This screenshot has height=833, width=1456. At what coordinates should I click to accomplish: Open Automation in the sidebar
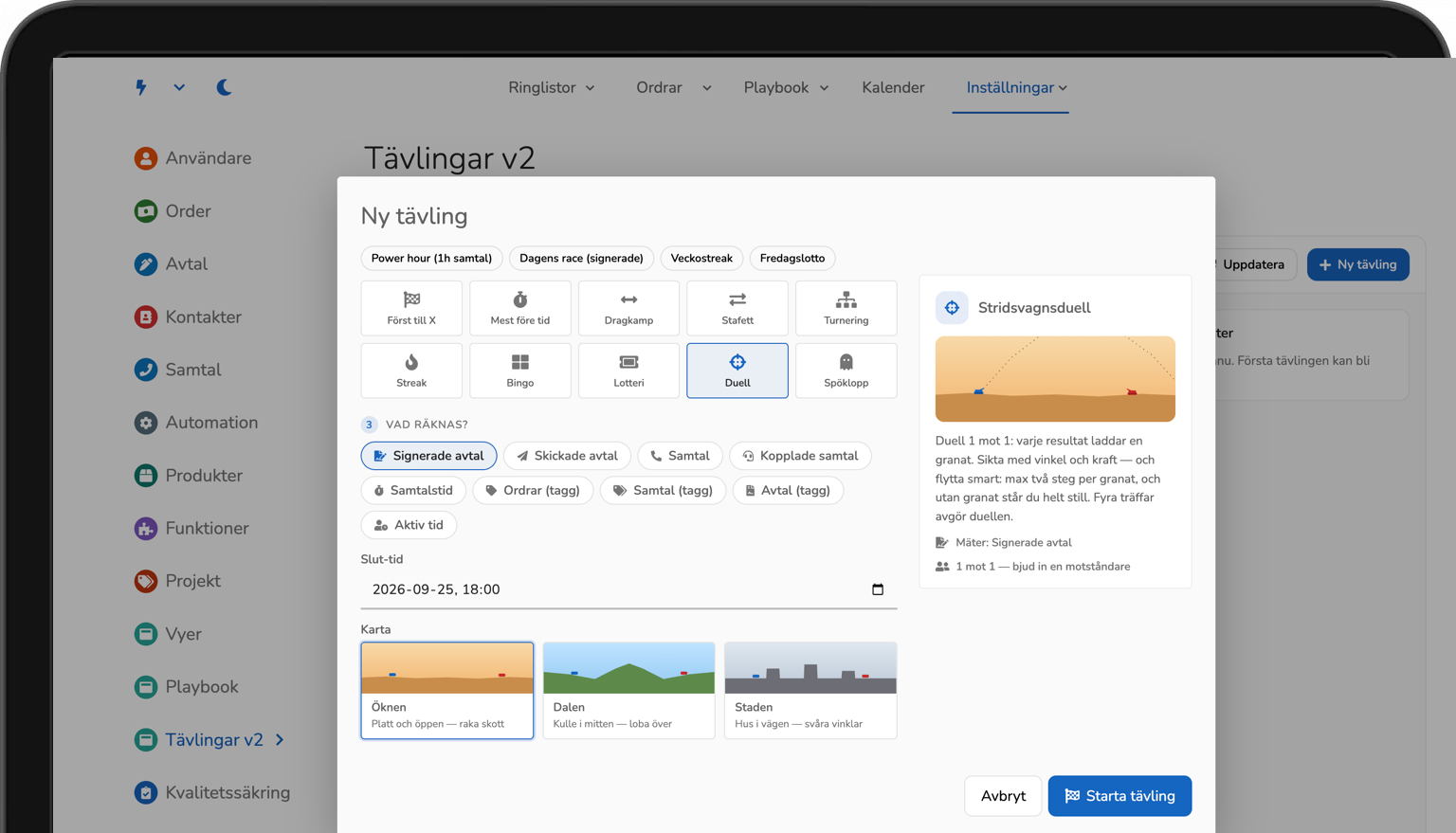point(196,423)
